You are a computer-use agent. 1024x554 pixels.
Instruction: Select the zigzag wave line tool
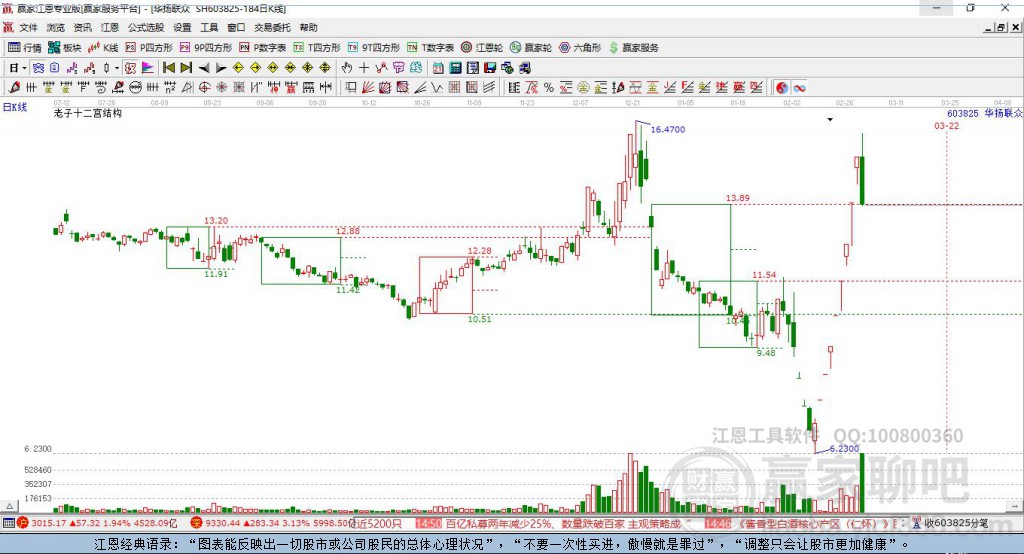436,88
